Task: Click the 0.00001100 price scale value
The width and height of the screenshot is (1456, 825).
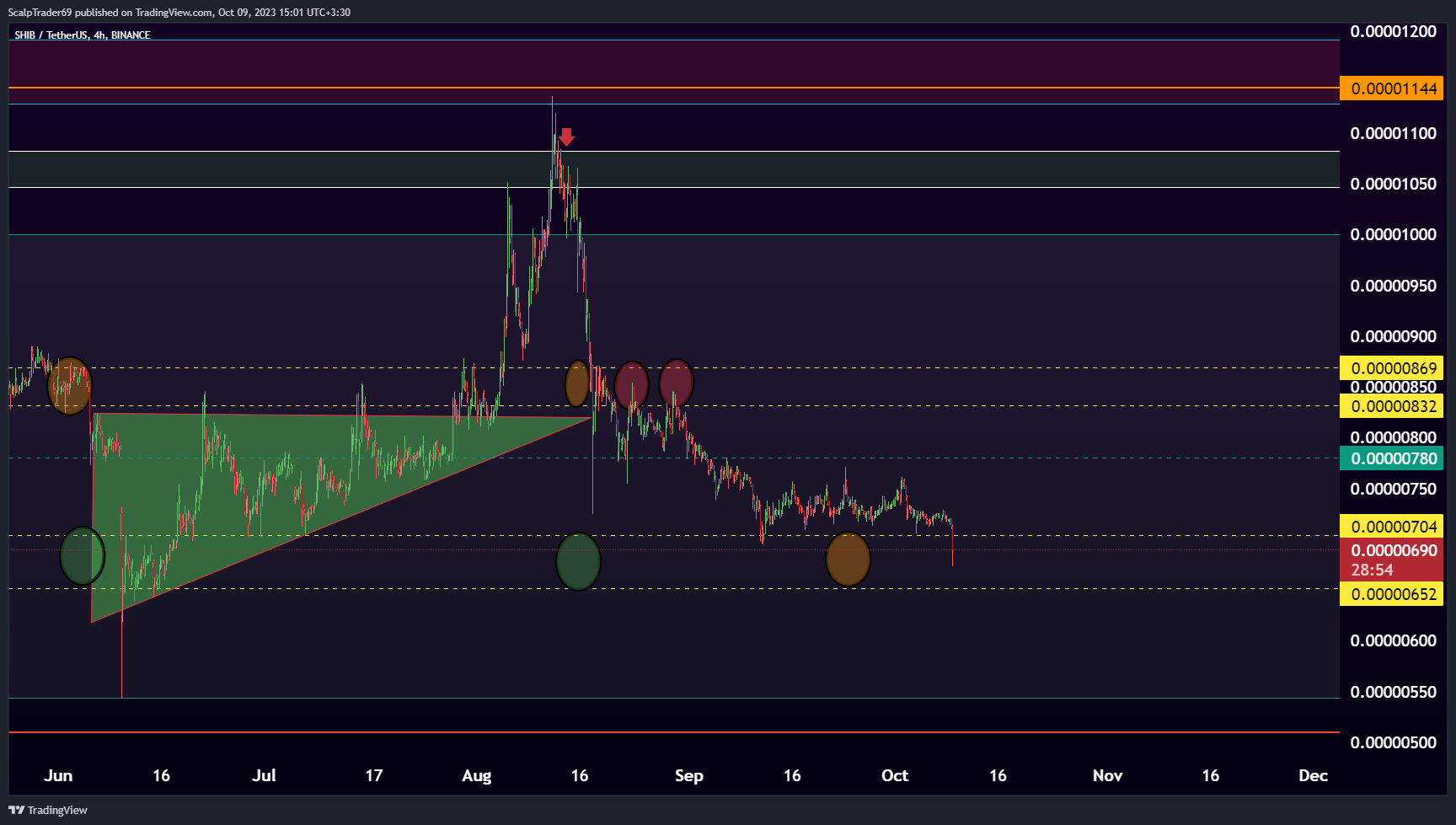Action: 1393,133
